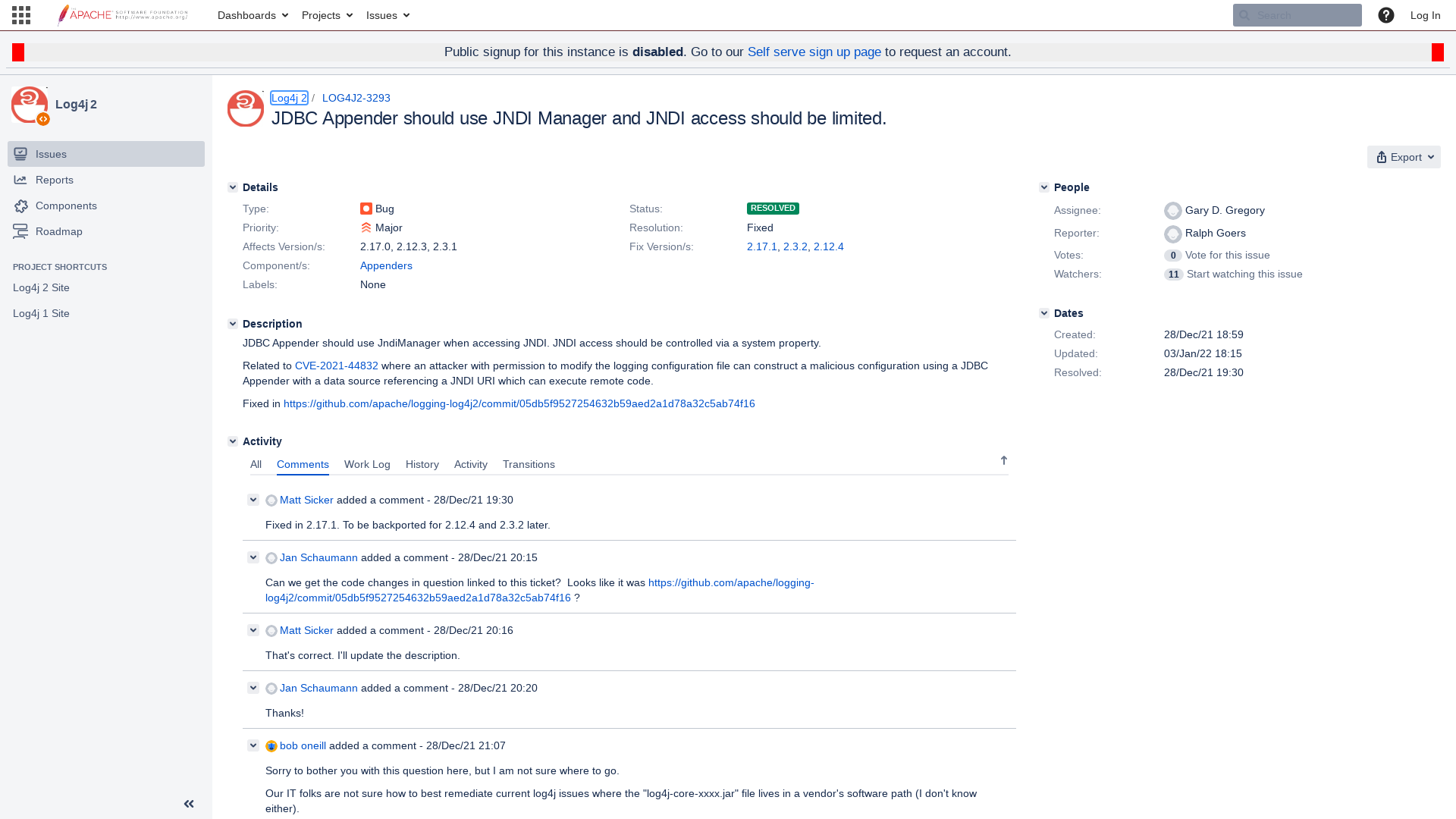1456x819 pixels.
Task: Collapse the Description section
Action: (233, 324)
